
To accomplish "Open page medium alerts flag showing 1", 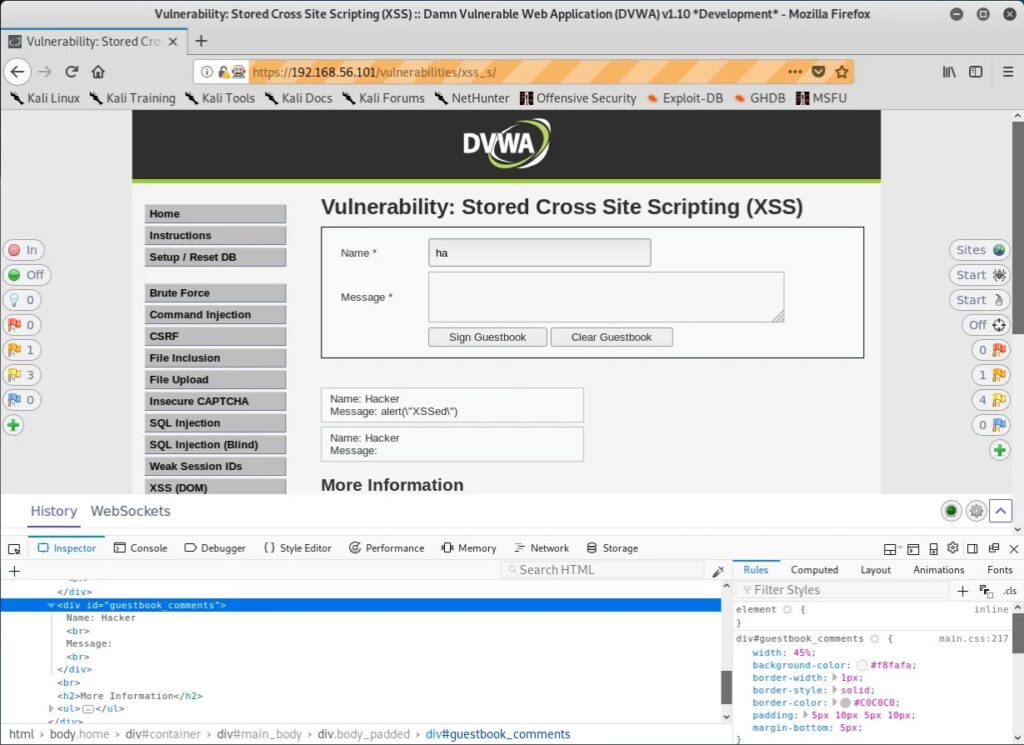I will pyautogui.click(x=23, y=350).
